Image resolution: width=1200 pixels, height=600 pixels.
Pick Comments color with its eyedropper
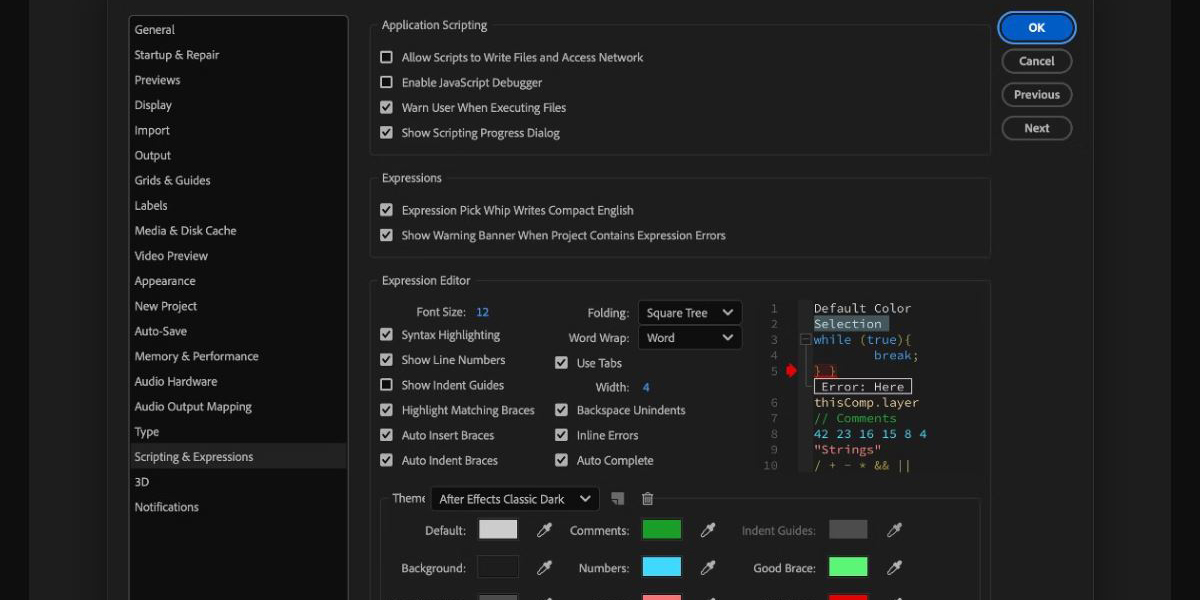coord(708,530)
